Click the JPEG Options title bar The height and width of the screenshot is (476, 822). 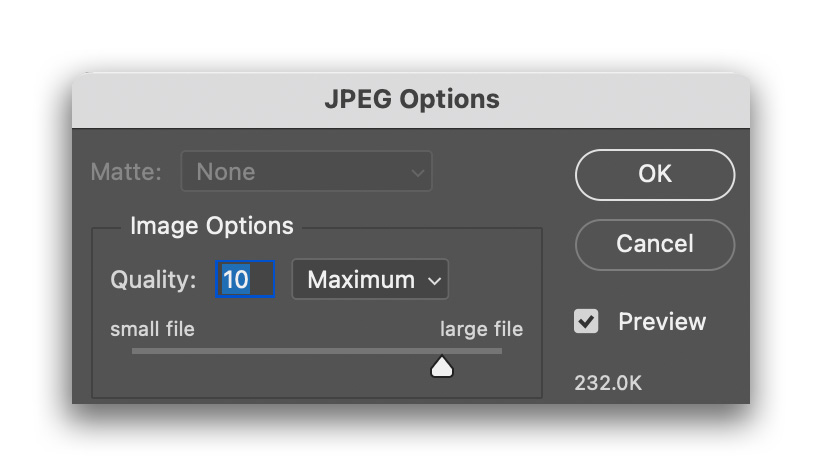[x=411, y=100]
